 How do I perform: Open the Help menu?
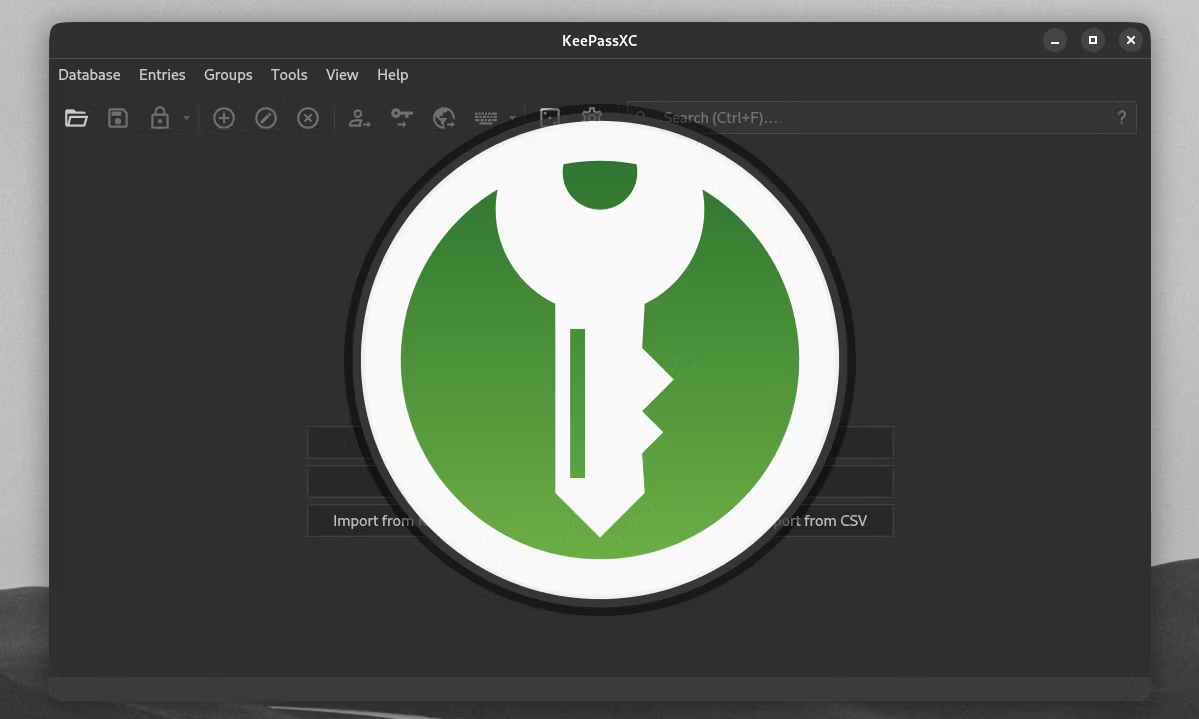click(392, 75)
